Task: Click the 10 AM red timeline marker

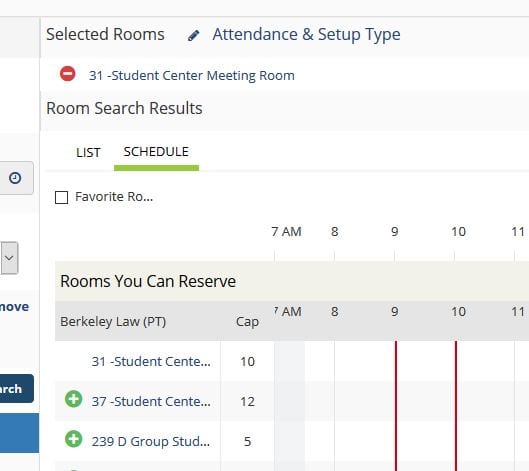Action: pyautogui.click(x=456, y=405)
